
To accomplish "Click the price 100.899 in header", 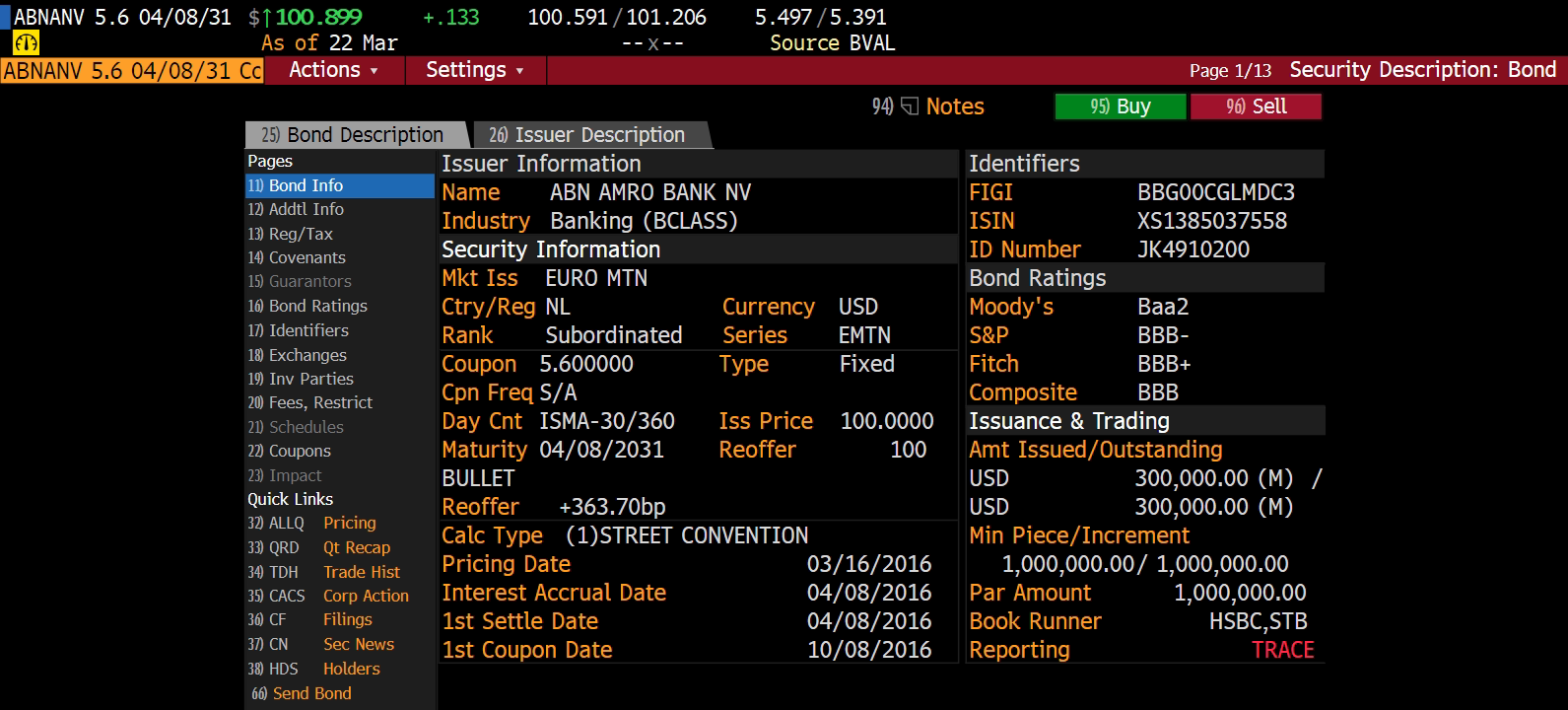I will click(318, 17).
